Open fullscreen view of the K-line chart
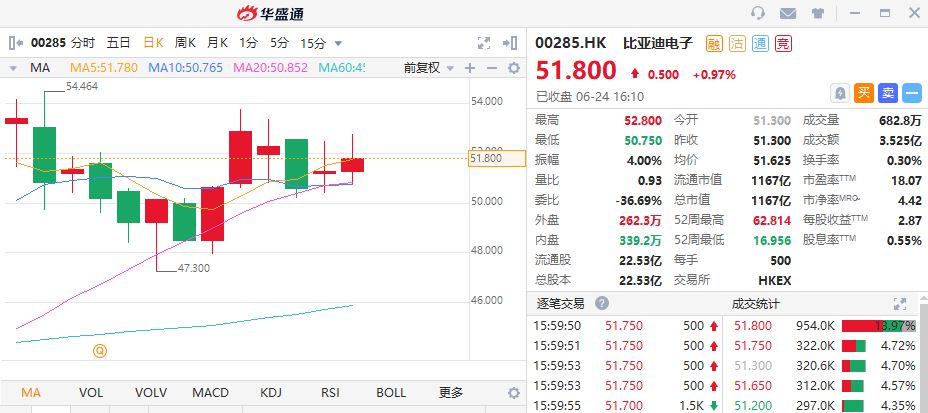928x413 pixels. coord(484,43)
